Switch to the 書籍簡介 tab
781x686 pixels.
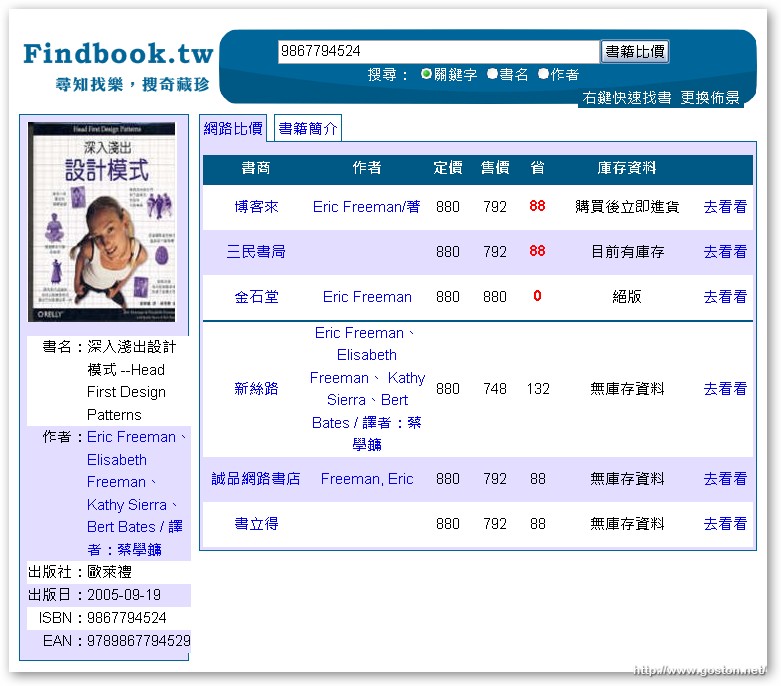[308, 129]
